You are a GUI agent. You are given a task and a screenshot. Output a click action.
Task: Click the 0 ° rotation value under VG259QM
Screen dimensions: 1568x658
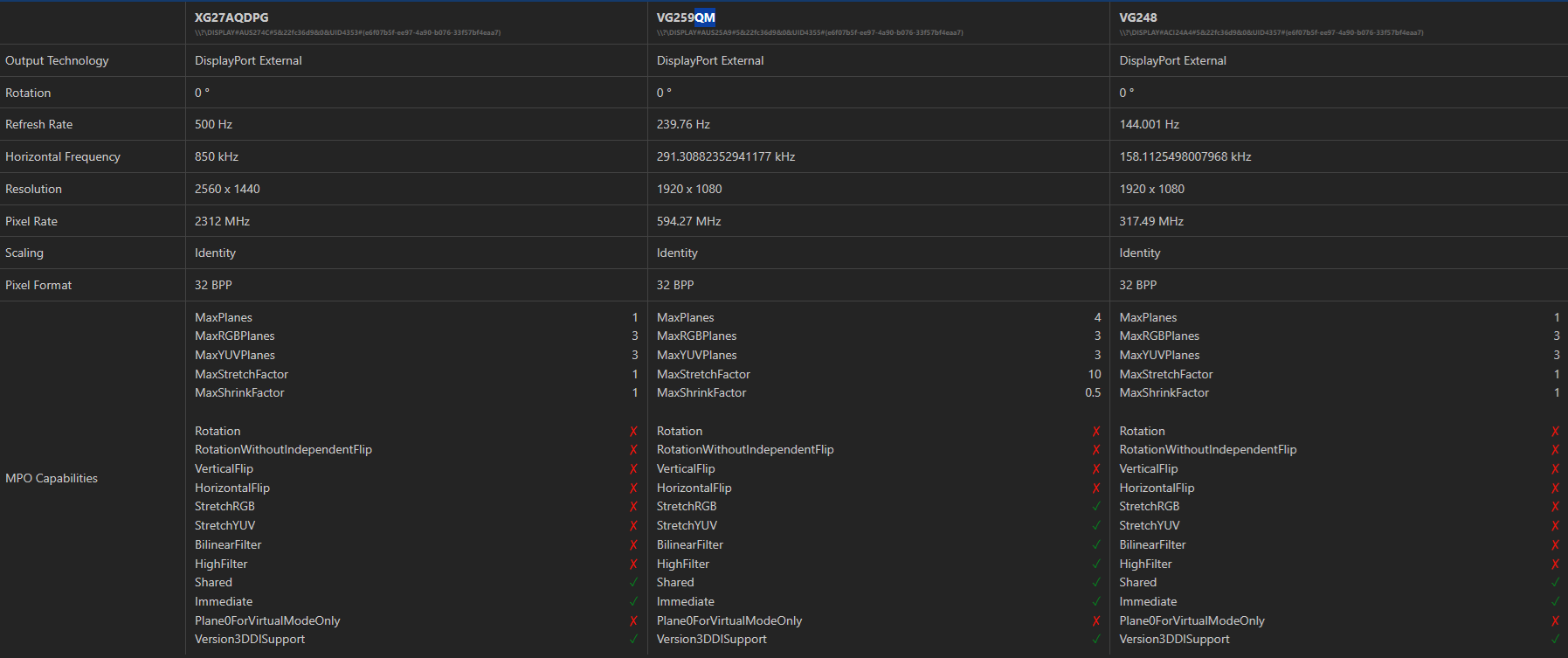coord(664,94)
